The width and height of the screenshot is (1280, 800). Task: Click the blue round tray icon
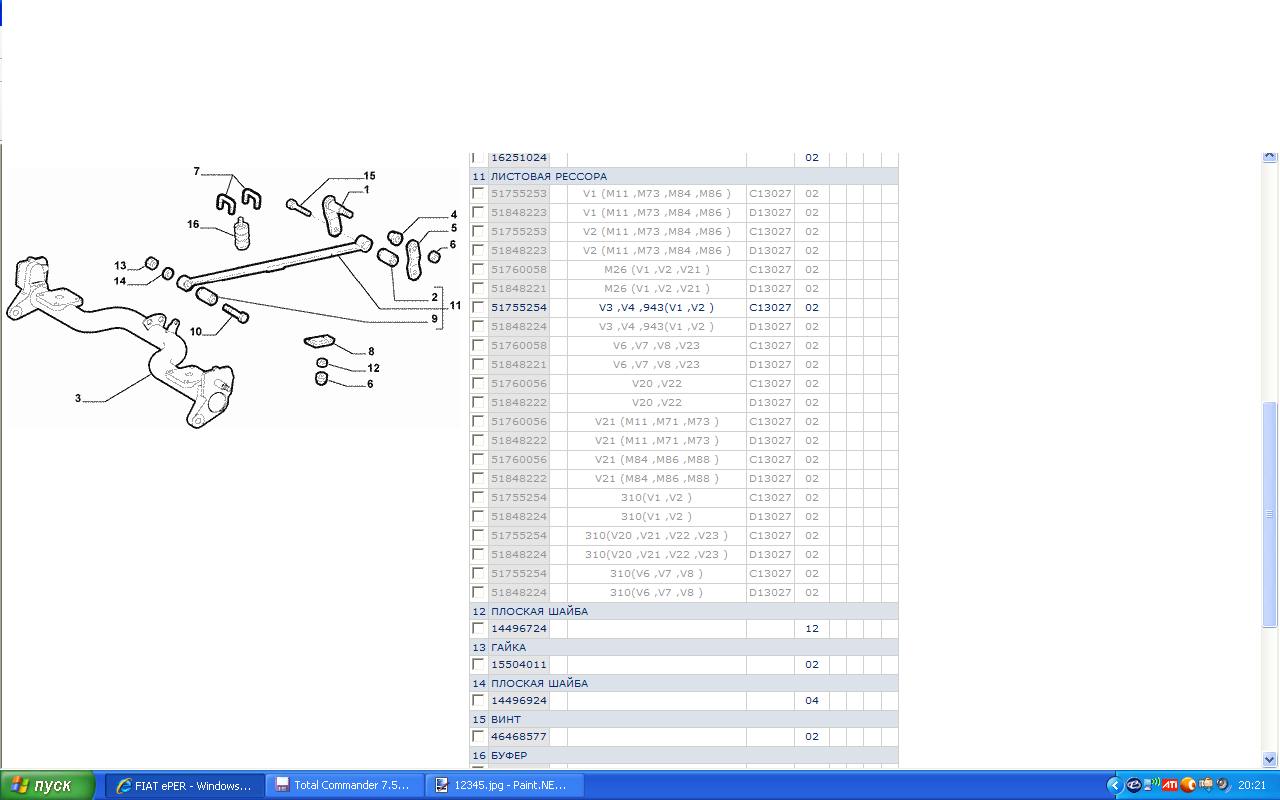pos(1134,785)
